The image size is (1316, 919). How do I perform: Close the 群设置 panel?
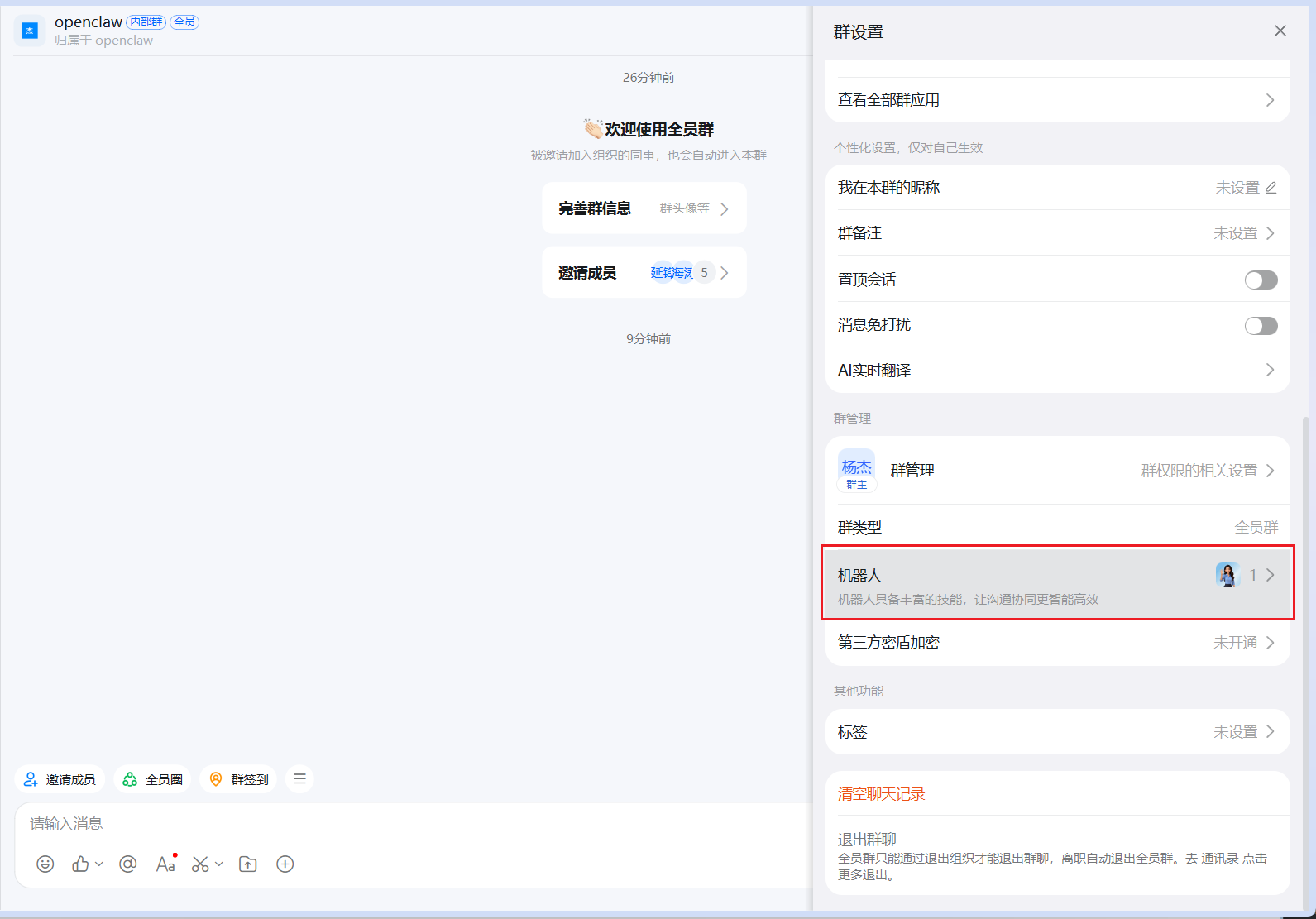click(x=1280, y=31)
